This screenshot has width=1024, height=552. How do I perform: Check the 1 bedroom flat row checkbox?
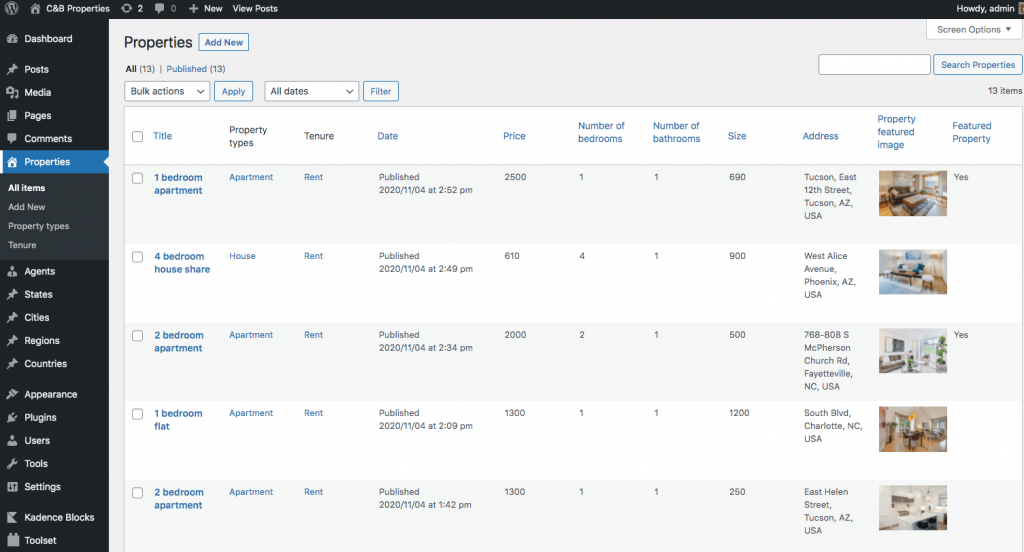(x=137, y=414)
